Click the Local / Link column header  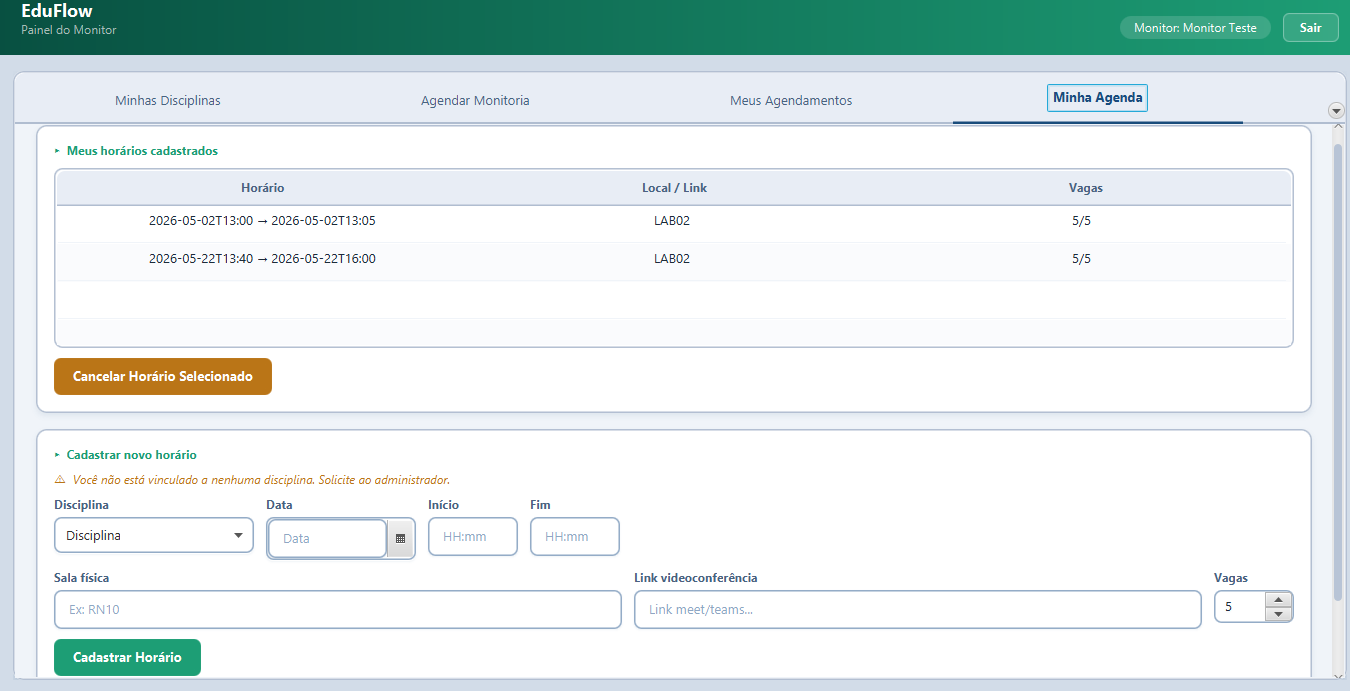pyautogui.click(x=674, y=188)
